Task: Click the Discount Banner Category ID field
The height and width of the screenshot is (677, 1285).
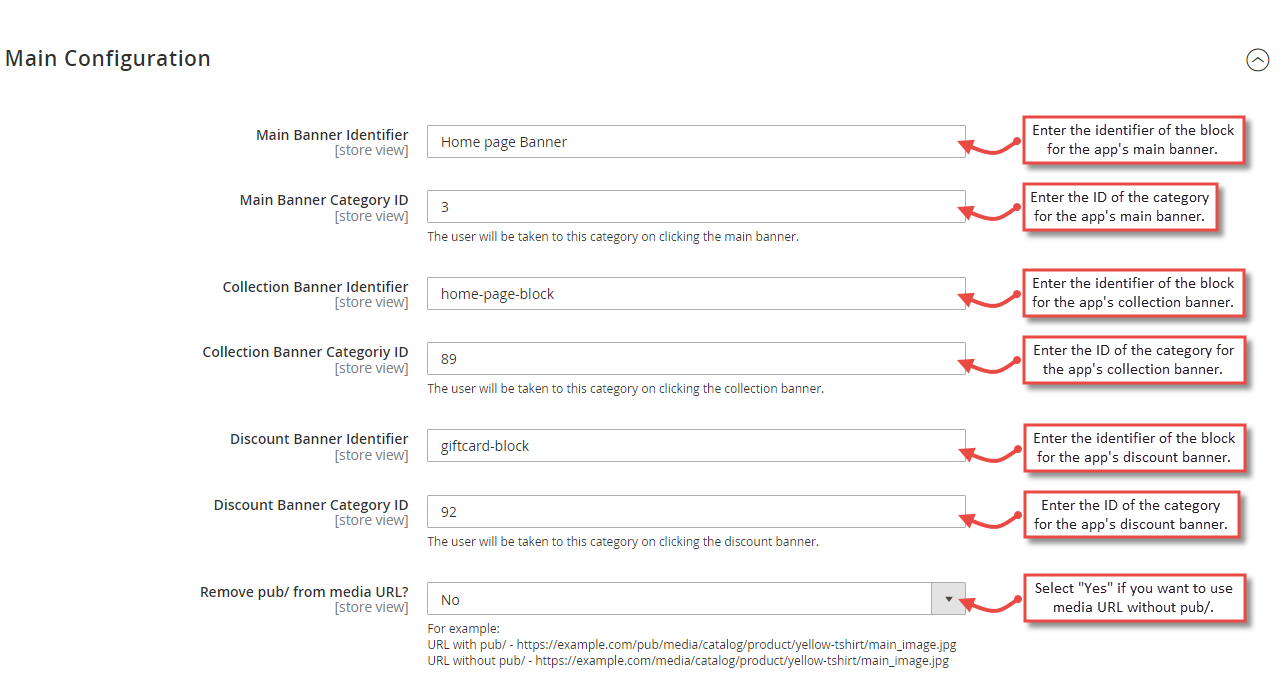Action: coord(696,512)
